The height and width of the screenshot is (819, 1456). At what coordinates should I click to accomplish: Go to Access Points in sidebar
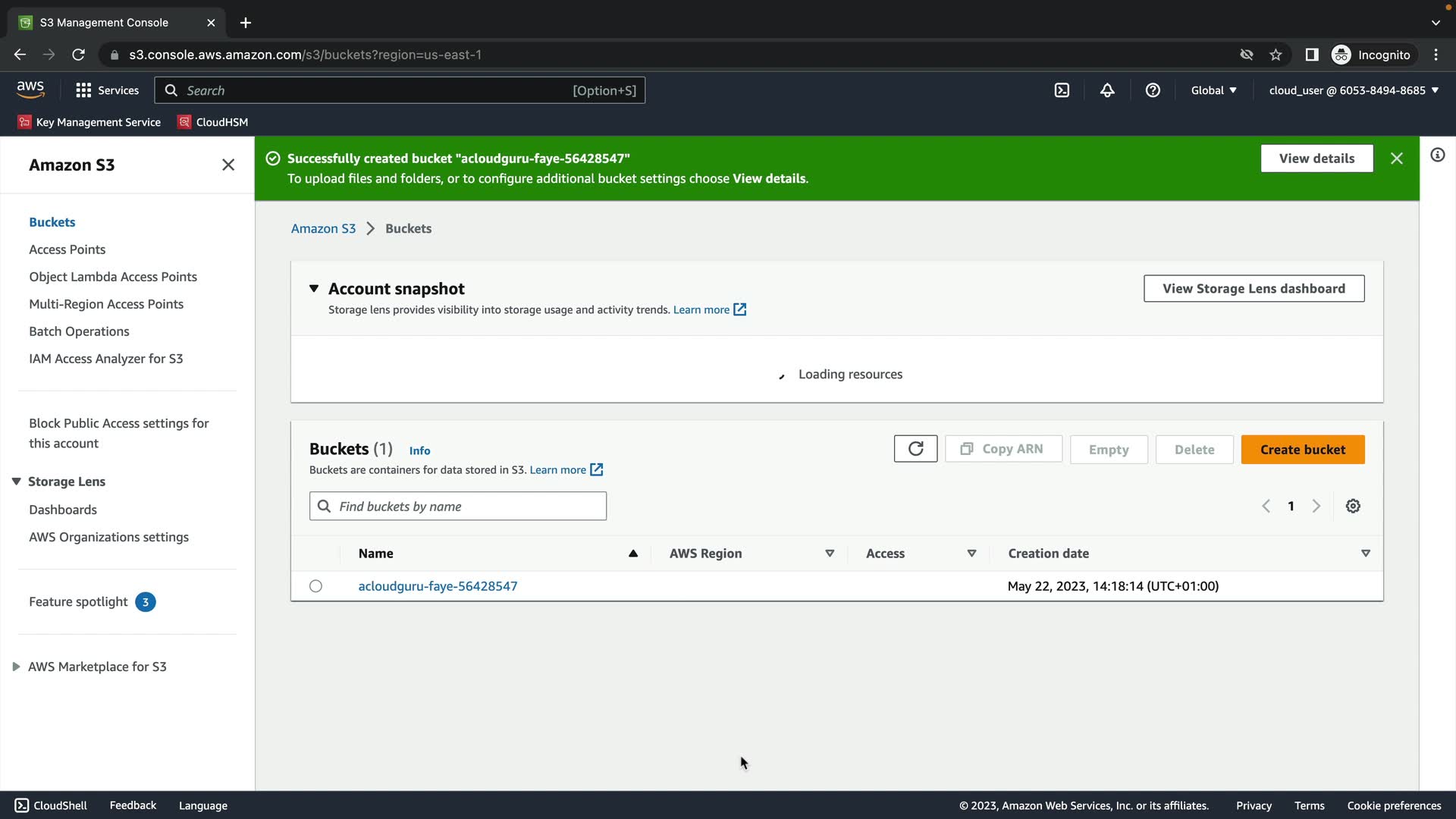click(67, 249)
